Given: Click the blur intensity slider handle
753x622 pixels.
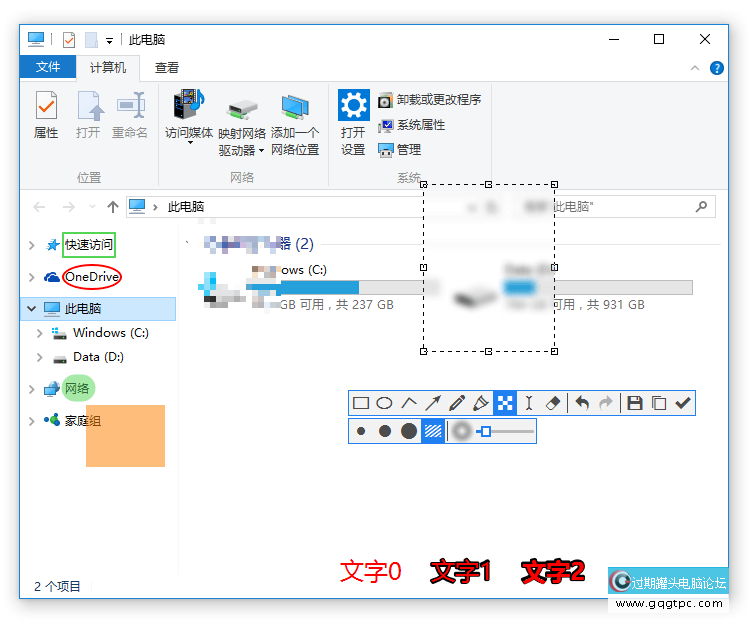Looking at the screenshot, I should [x=485, y=431].
